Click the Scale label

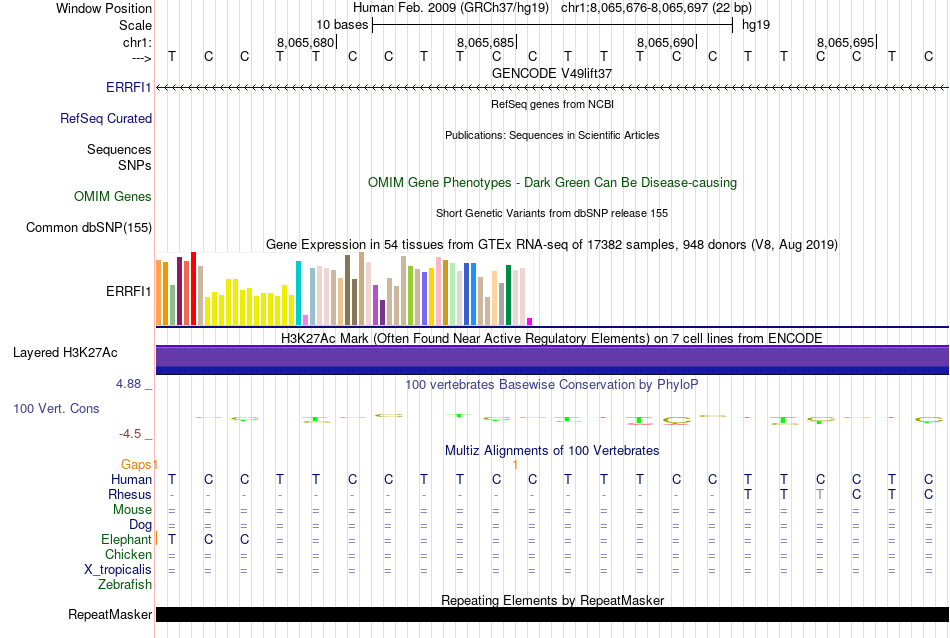click(135, 25)
